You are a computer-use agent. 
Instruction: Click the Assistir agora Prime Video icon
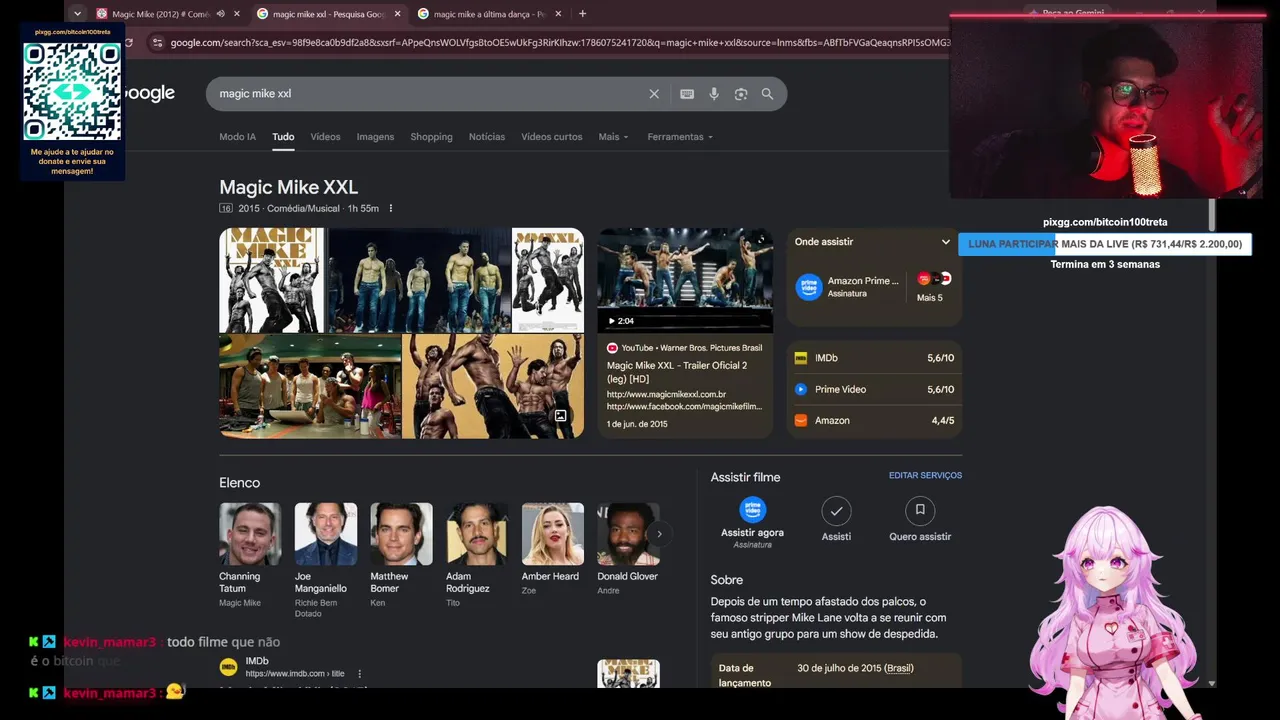(752, 510)
